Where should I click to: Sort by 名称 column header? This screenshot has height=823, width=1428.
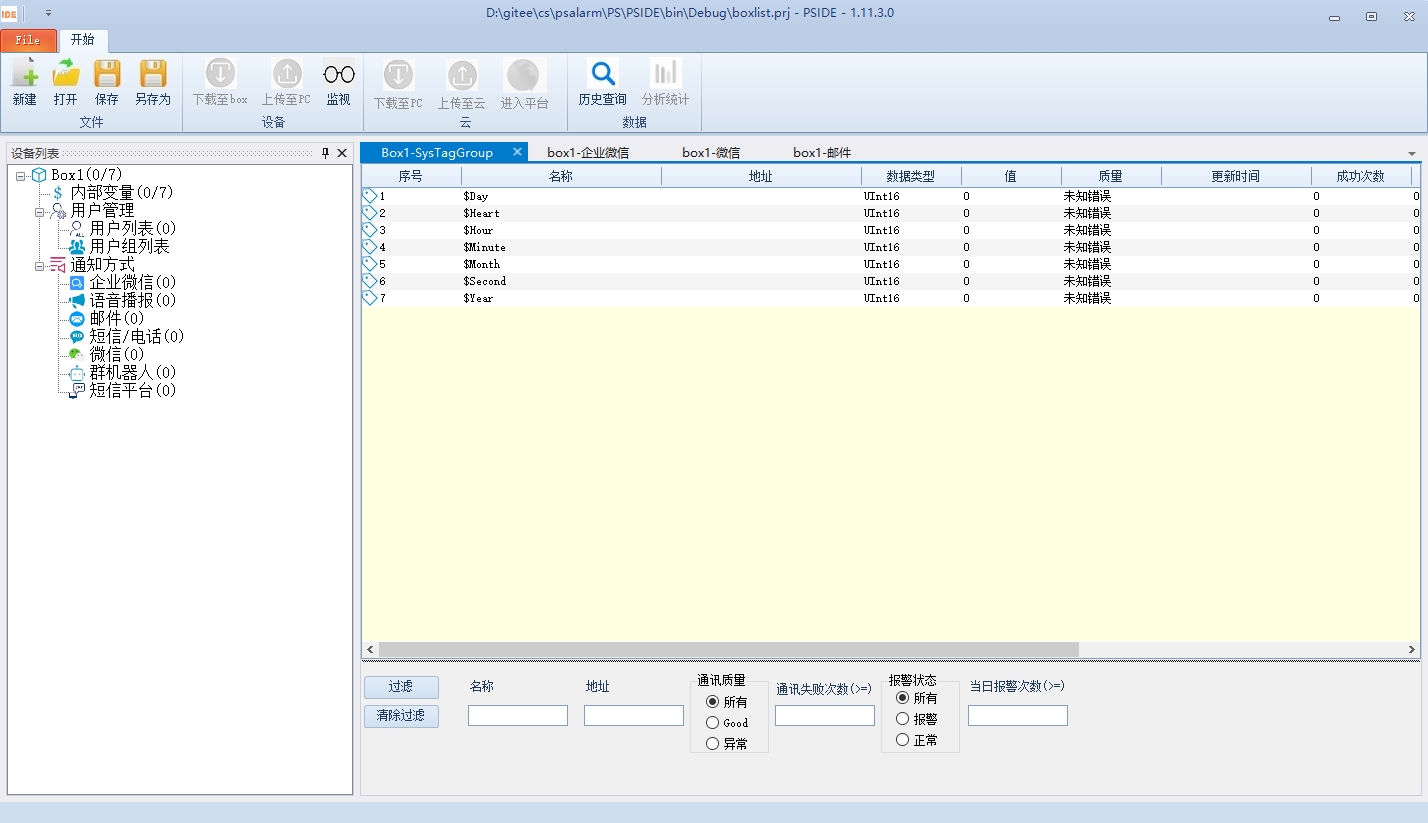point(561,176)
